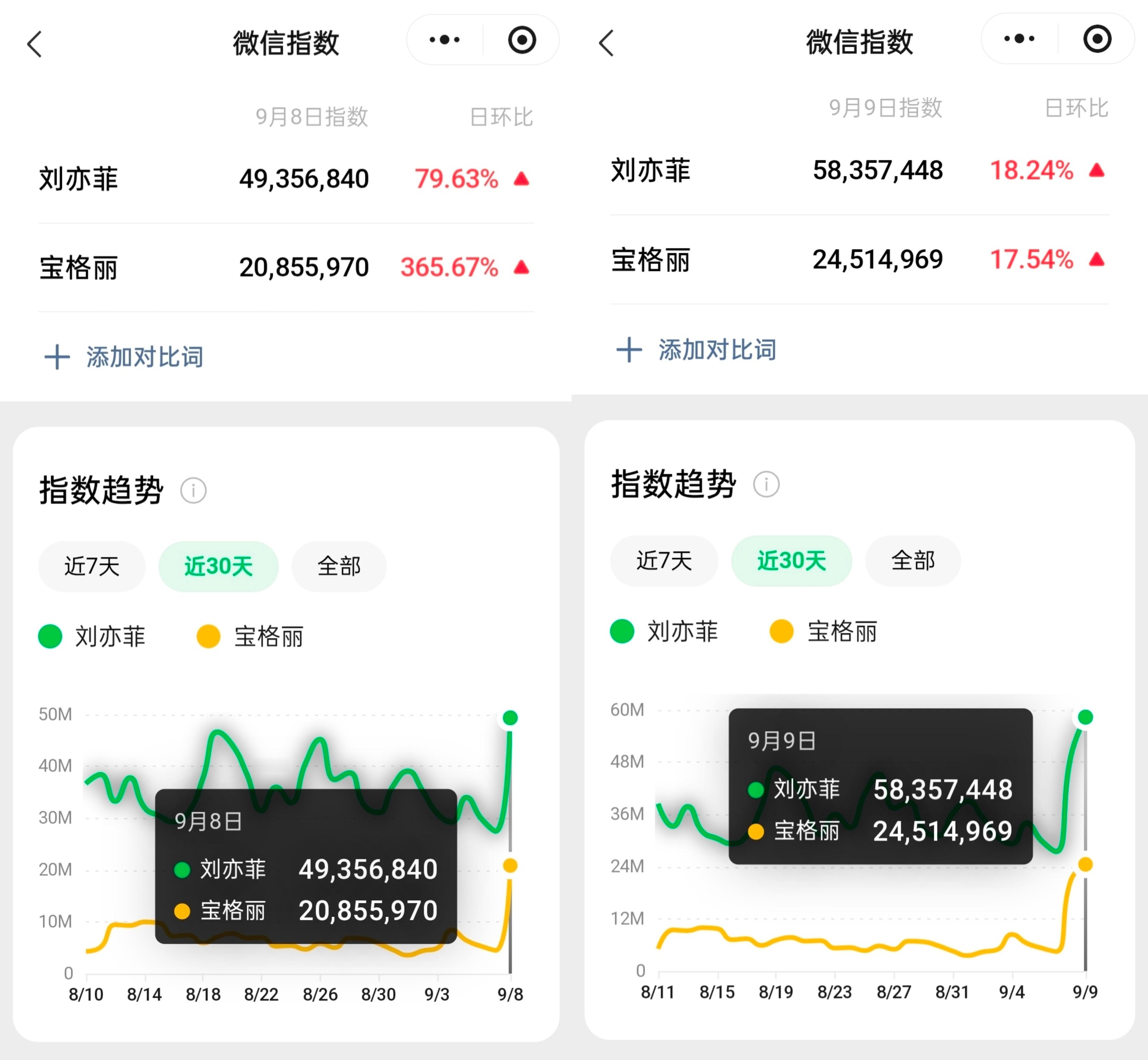Click 日环比 header in right screen
Viewport: 1148px width, 1060px height.
click(1076, 108)
